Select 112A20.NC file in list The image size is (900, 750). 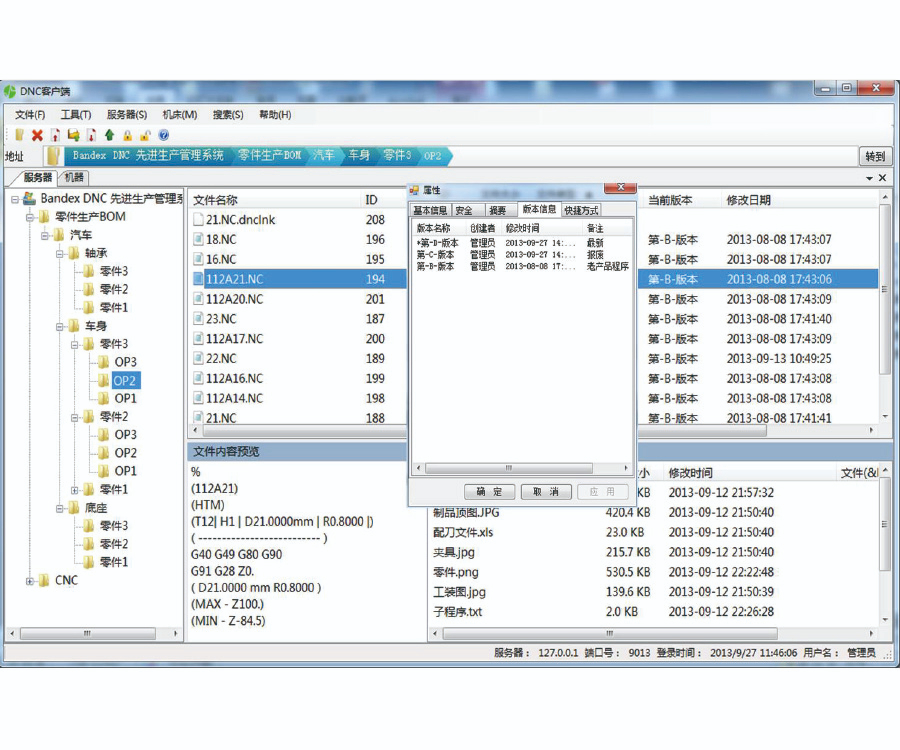point(233,299)
